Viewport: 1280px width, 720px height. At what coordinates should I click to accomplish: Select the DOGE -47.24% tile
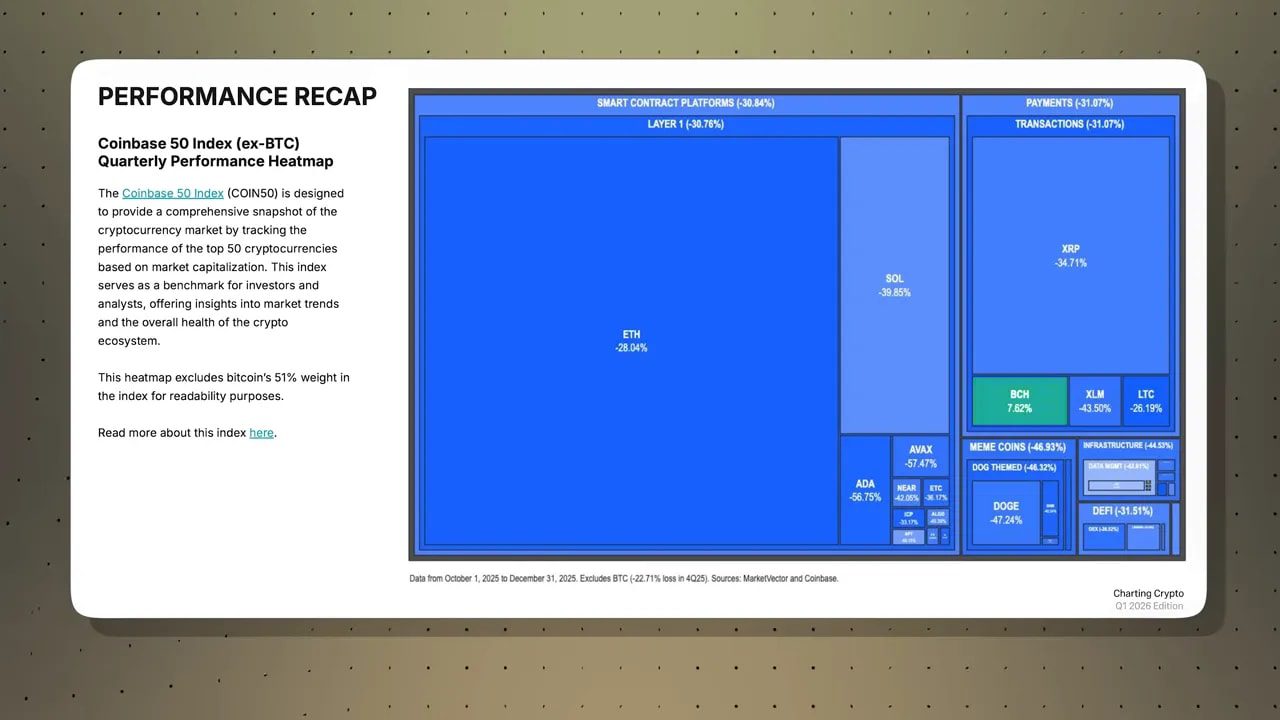click(1005, 512)
